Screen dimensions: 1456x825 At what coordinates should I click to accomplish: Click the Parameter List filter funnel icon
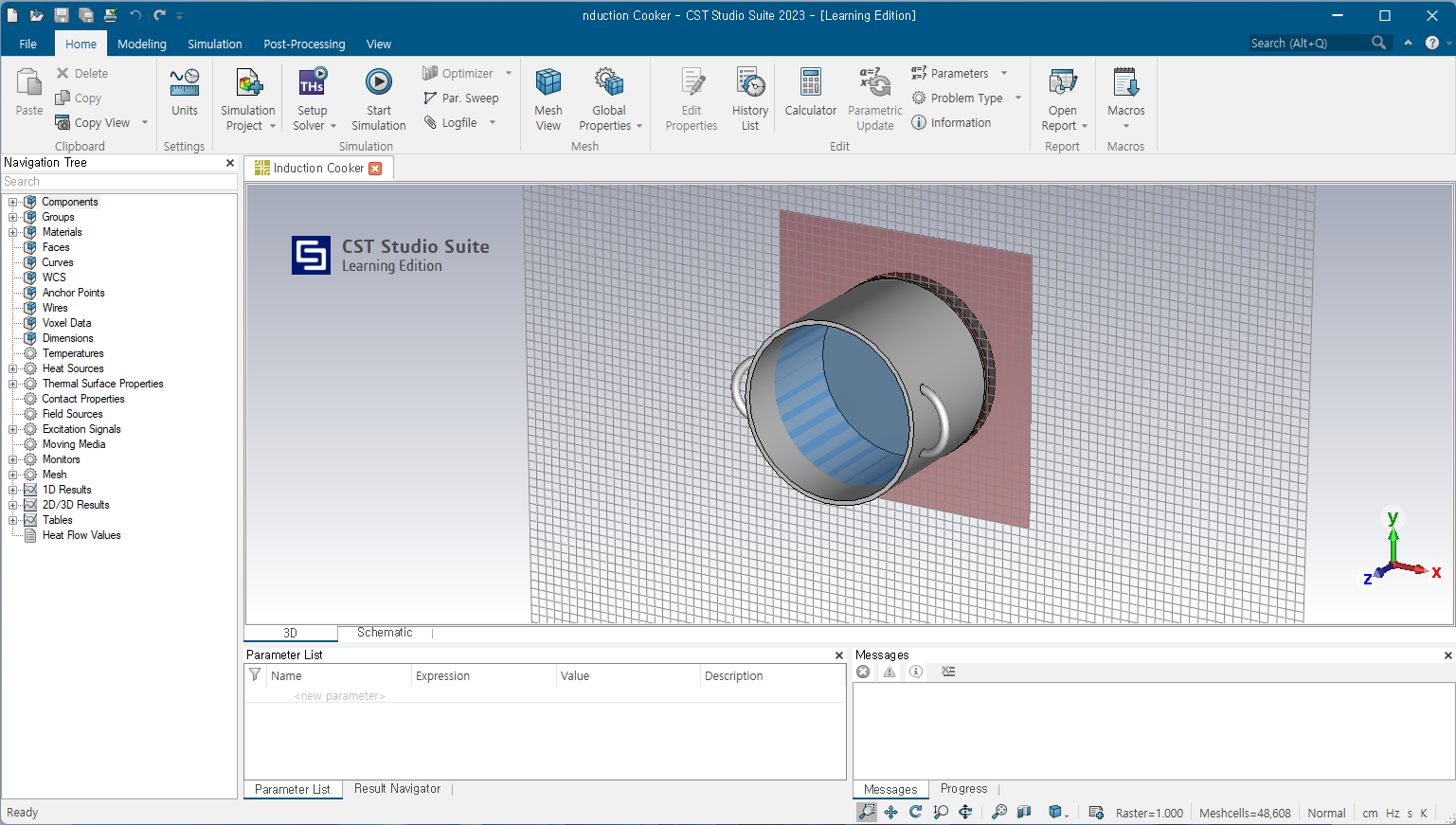click(x=255, y=674)
